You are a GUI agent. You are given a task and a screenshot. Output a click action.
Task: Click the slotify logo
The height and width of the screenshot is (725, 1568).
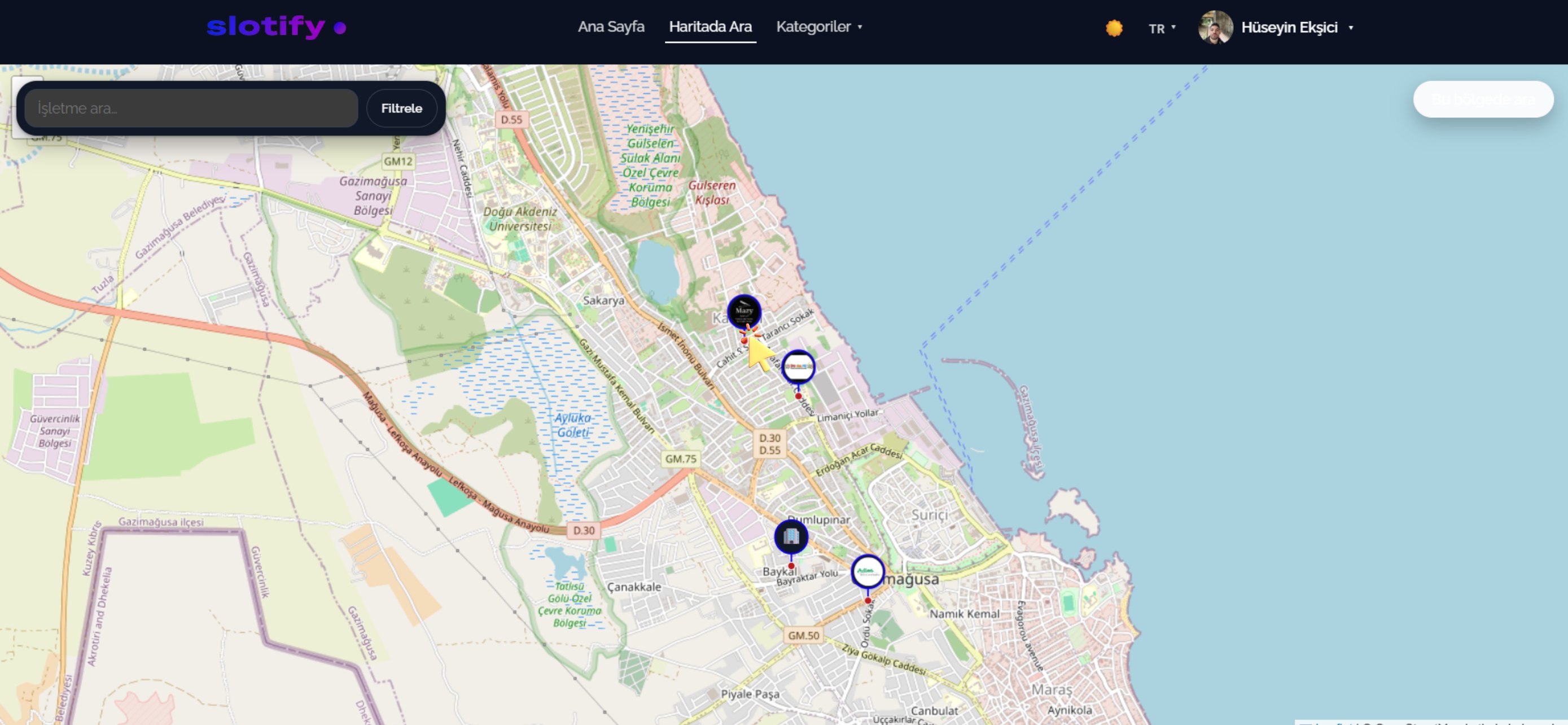coord(277,27)
